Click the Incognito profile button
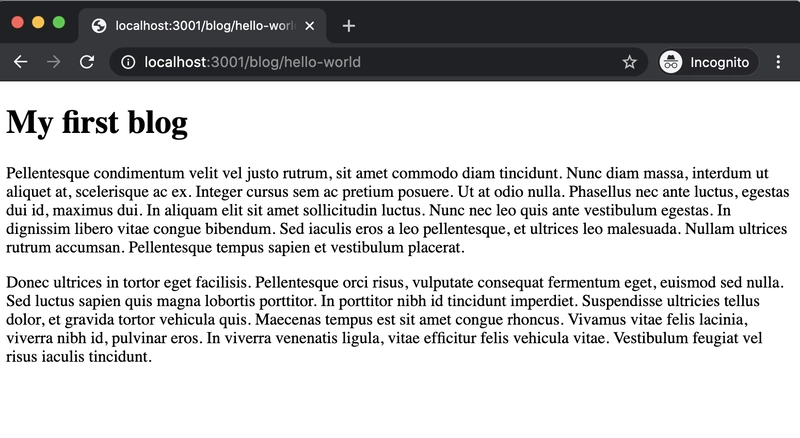This screenshot has width=800, height=438. click(x=707, y=62)
